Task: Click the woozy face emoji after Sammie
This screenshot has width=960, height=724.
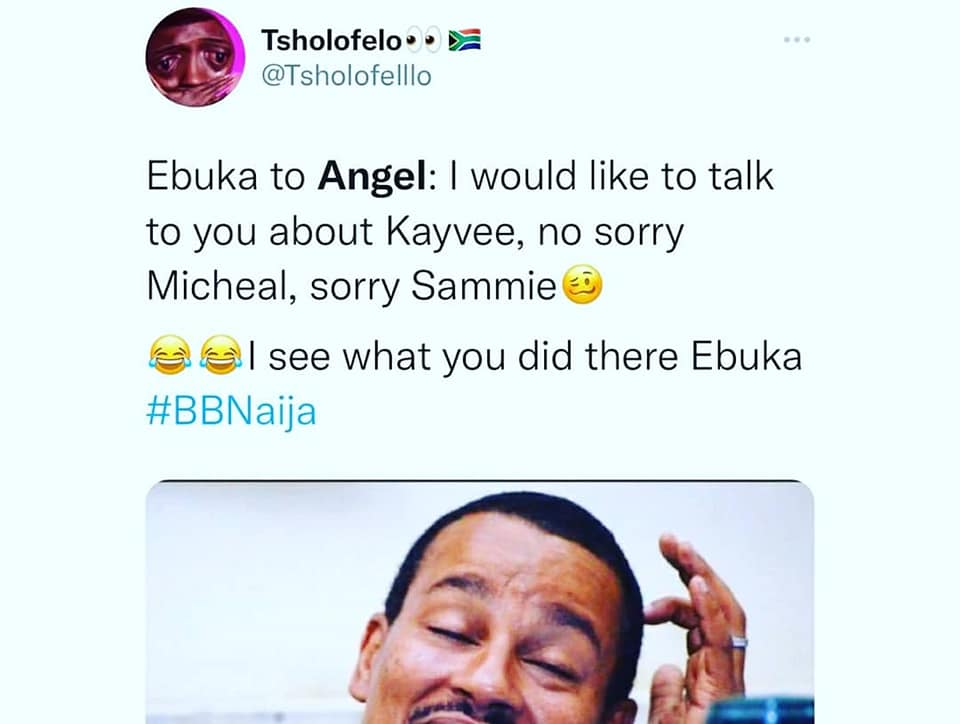Action: (x=582, y=285)
